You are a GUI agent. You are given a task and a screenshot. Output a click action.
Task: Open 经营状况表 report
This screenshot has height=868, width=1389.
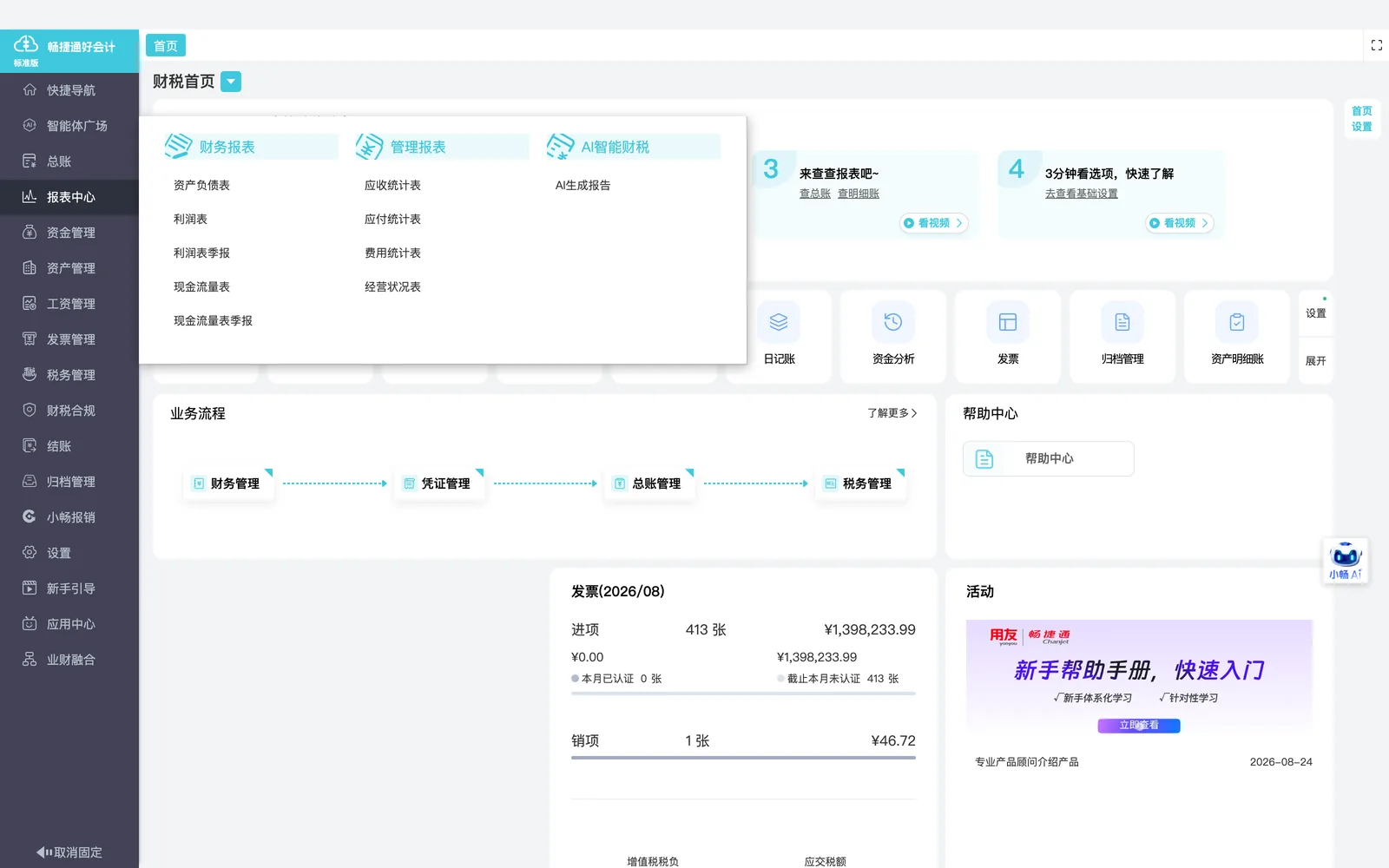pyautogui.click(x=392, y=286)
